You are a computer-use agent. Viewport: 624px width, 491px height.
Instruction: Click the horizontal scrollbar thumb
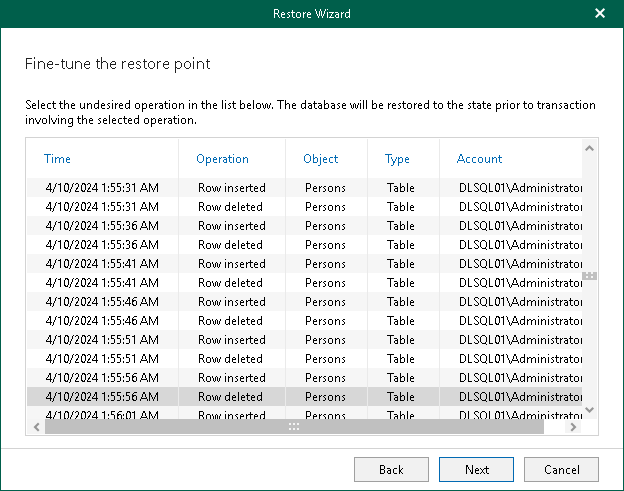point(294,427)
